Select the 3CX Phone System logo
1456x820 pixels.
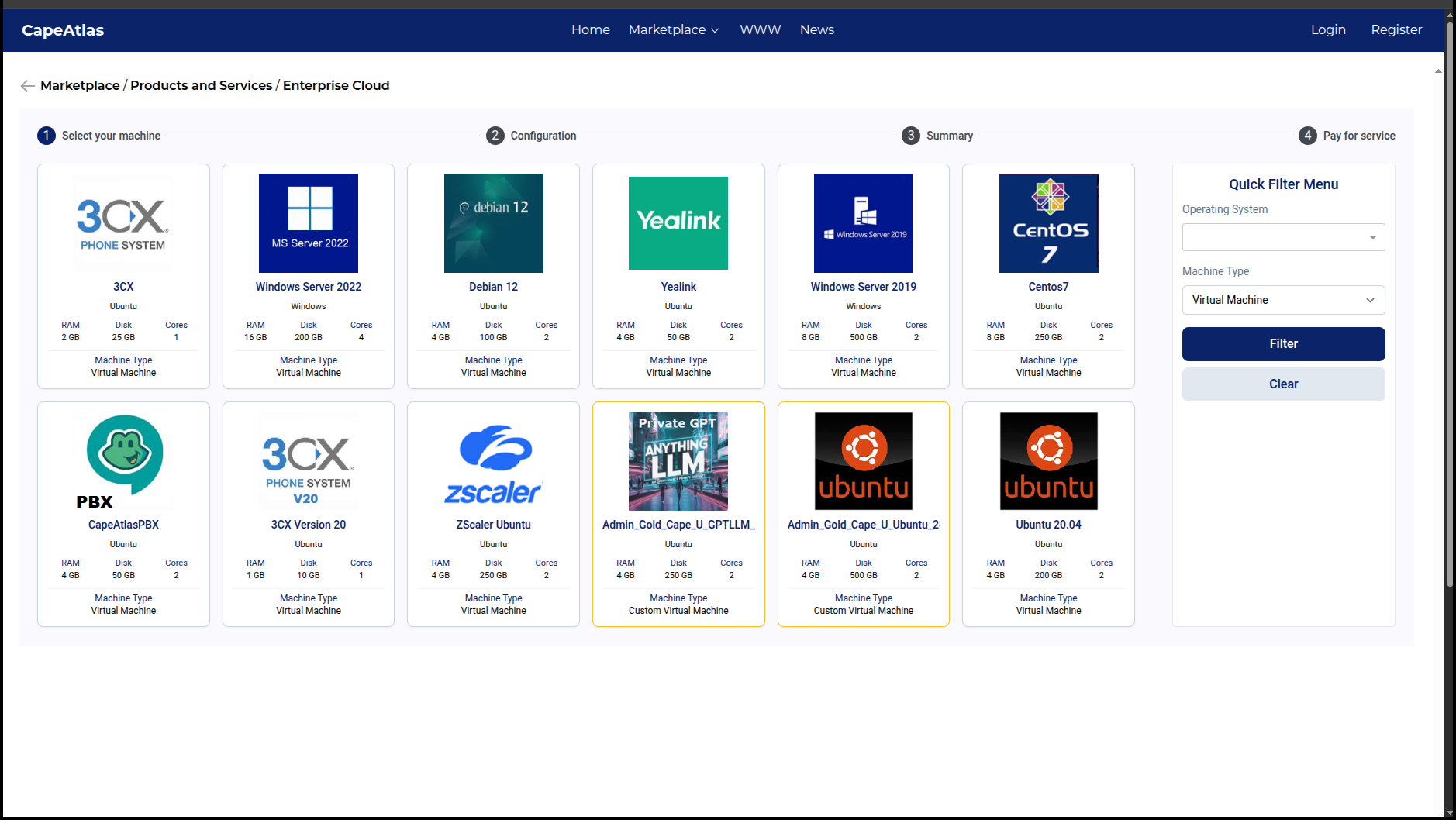pyautogui.click(x=123, y=223)
